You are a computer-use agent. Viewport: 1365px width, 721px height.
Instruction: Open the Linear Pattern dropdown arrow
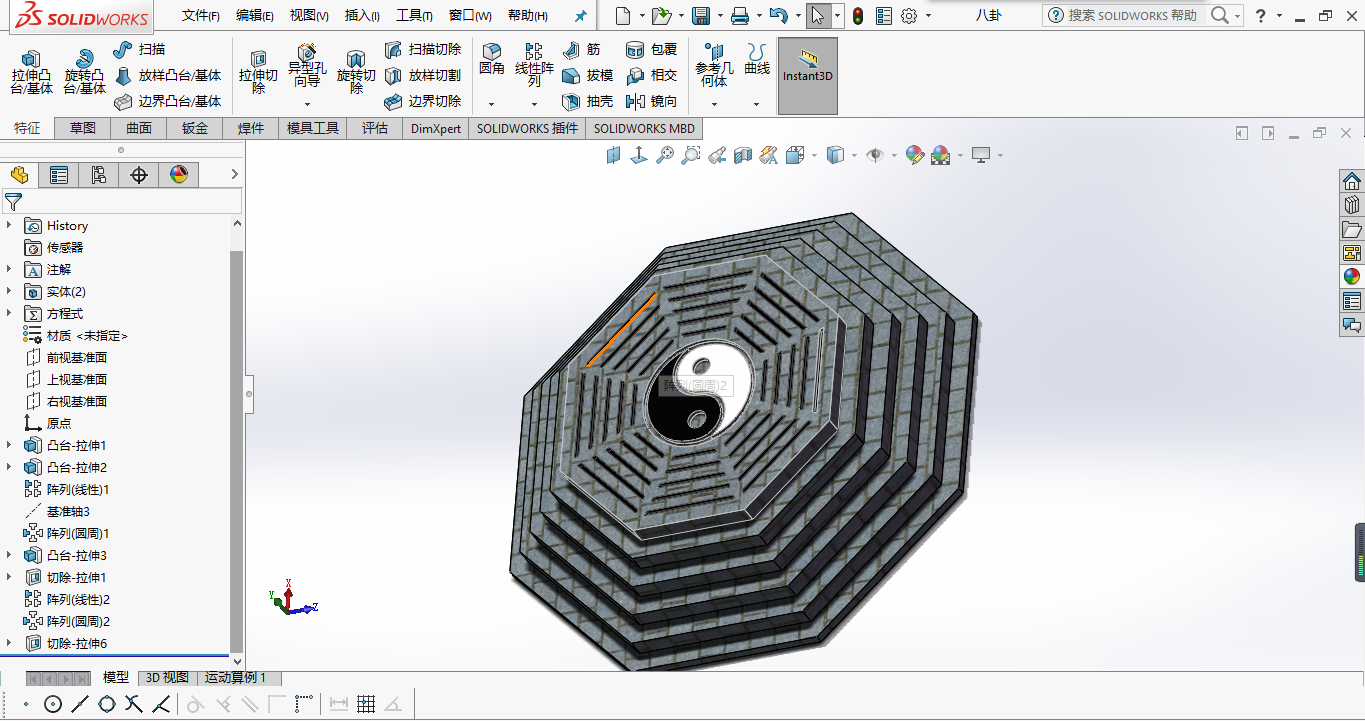pyautogui.click(x=534, y=104)
